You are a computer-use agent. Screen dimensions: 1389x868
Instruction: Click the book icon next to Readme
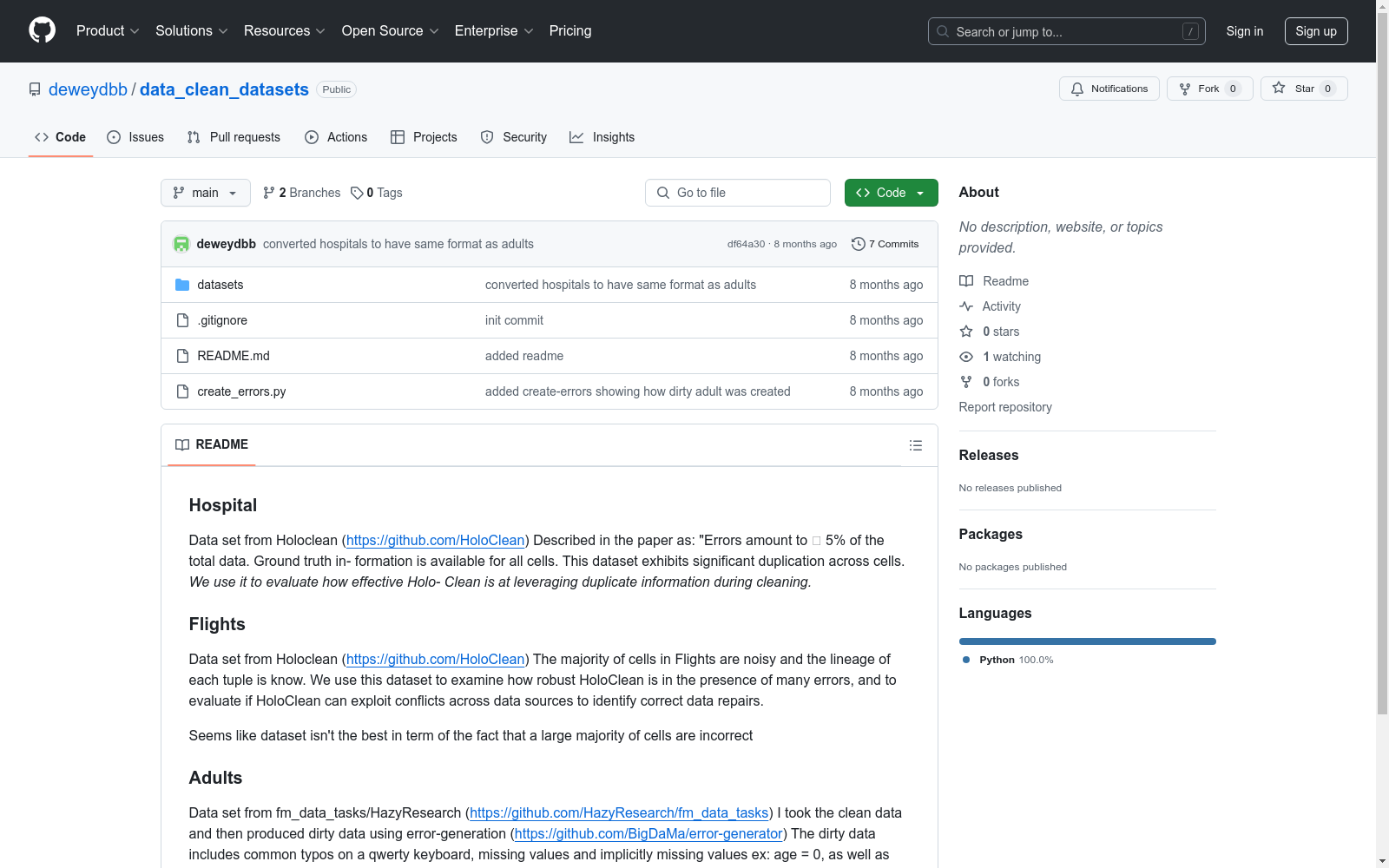(966, 281)
